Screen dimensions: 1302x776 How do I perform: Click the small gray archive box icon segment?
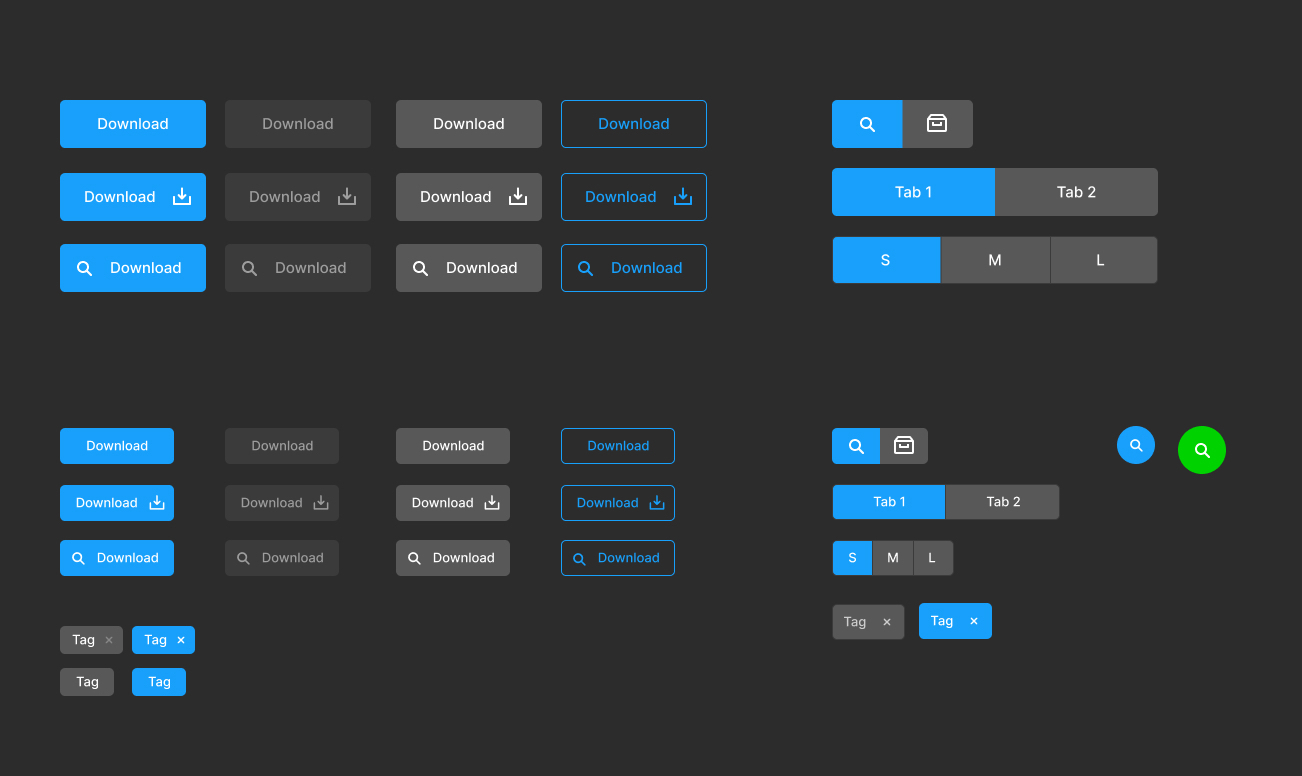[904, 446]
